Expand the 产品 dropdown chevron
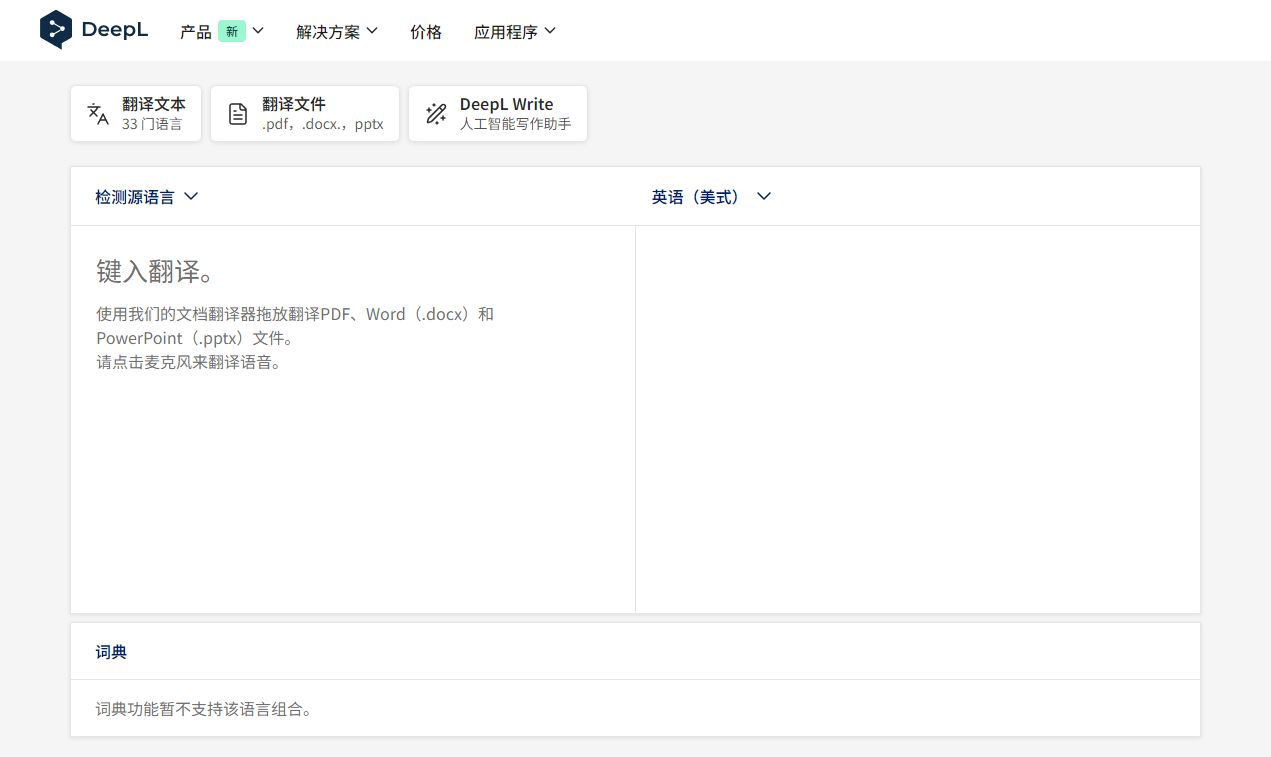The width and height of the screenshot is (1271, 757). point(258,31)
